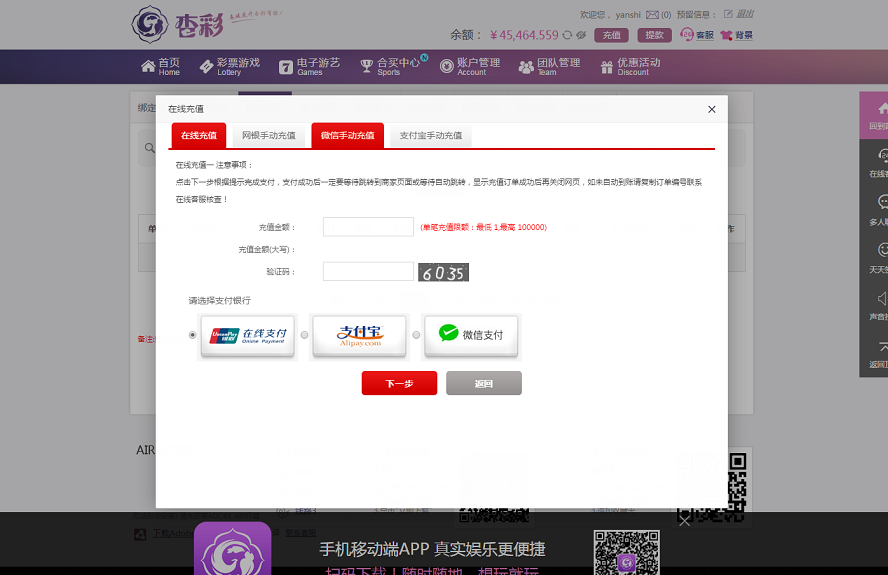
Task: Focus the 验证码 input field
Action: coord(368,272)
